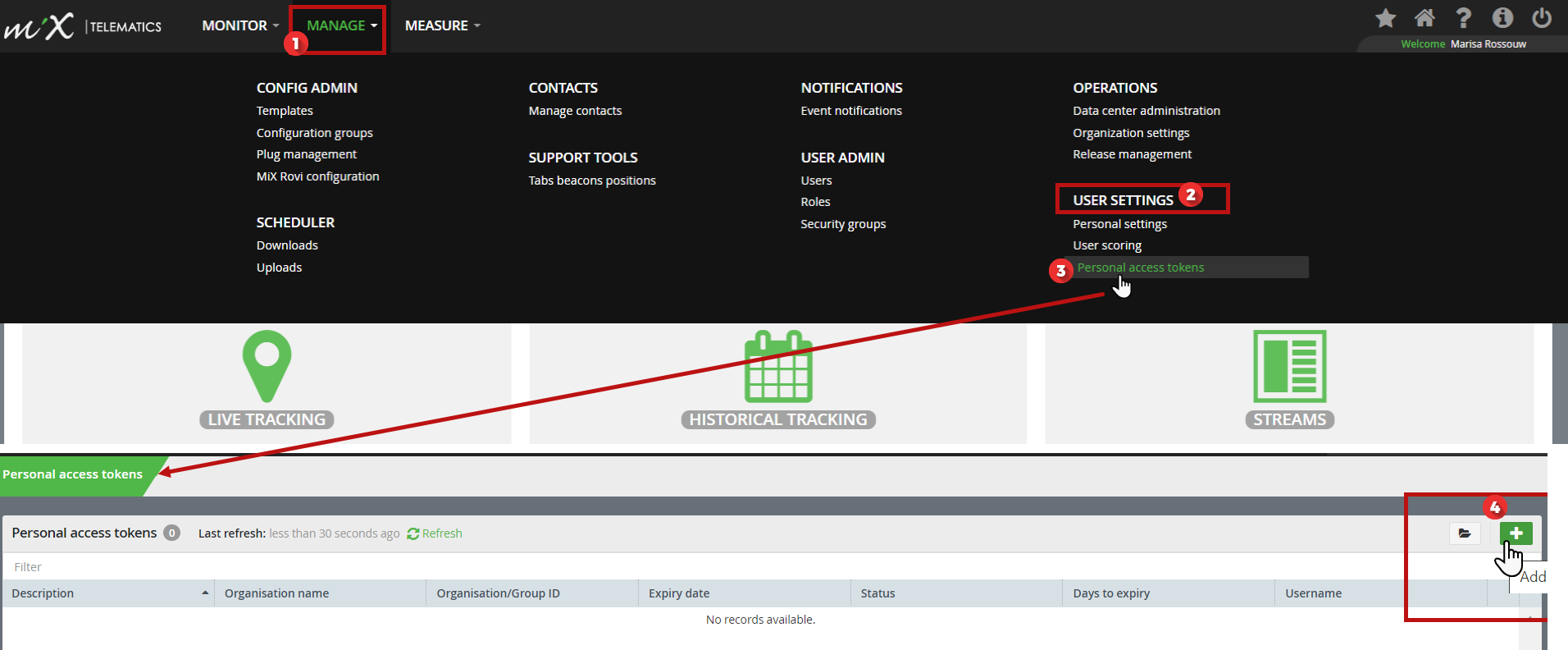Image resolution: width=1568 pixels, height=650 pixels.
Task: Open Organization settings under Operations
Action: [1131, 133]
